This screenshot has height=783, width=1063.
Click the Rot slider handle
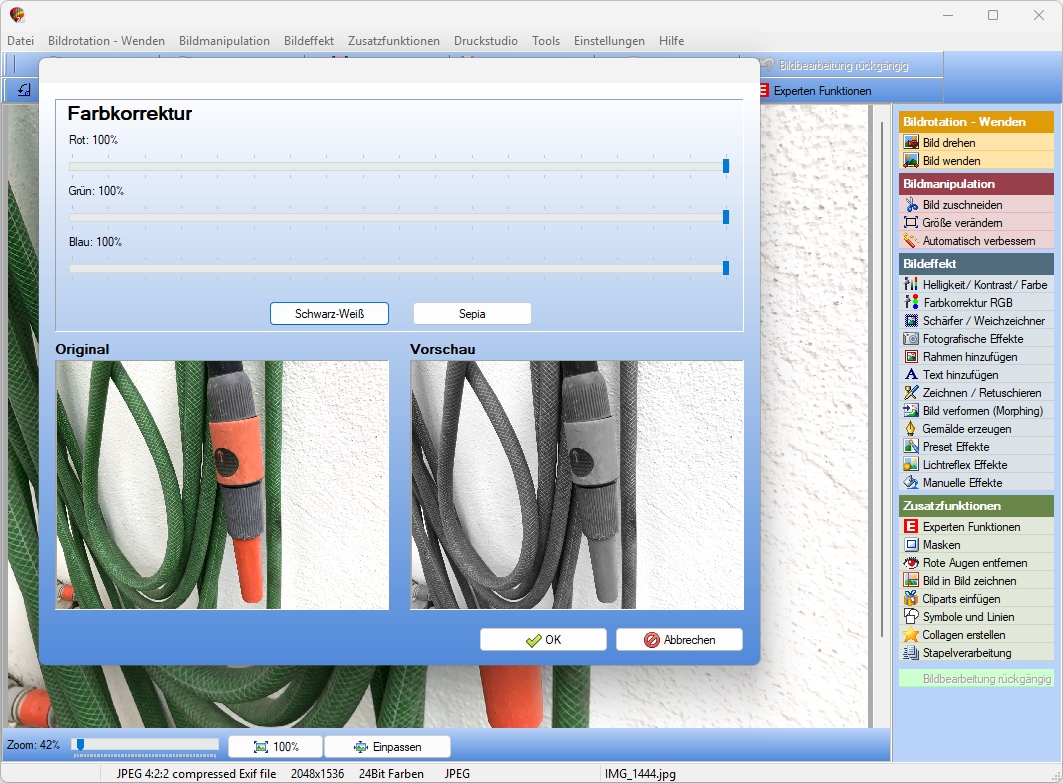[725, 166]
